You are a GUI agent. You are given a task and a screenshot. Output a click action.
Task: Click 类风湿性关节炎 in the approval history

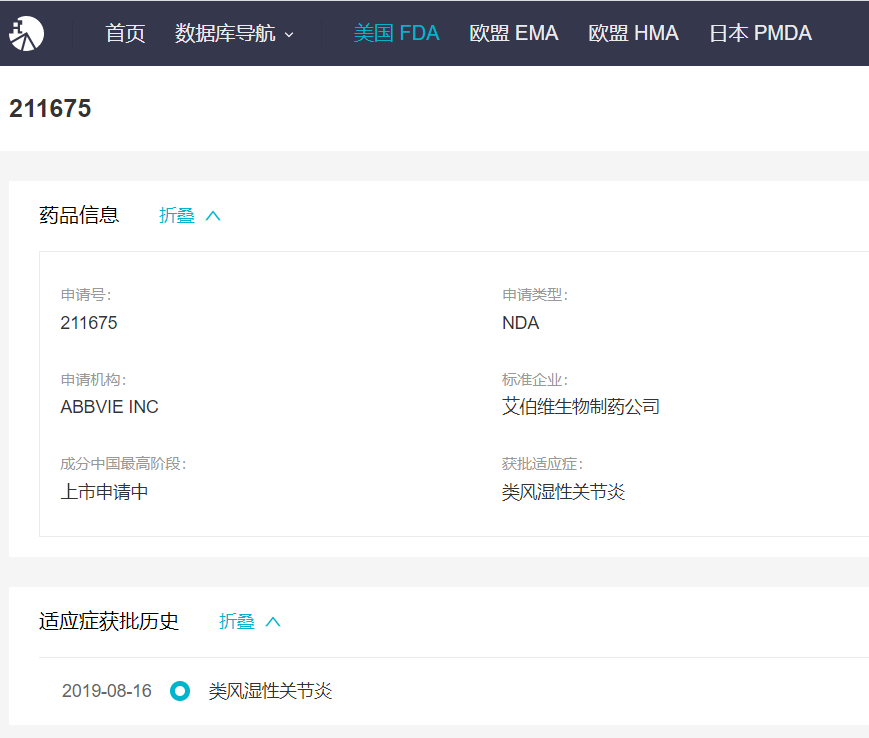pos(270,691)
